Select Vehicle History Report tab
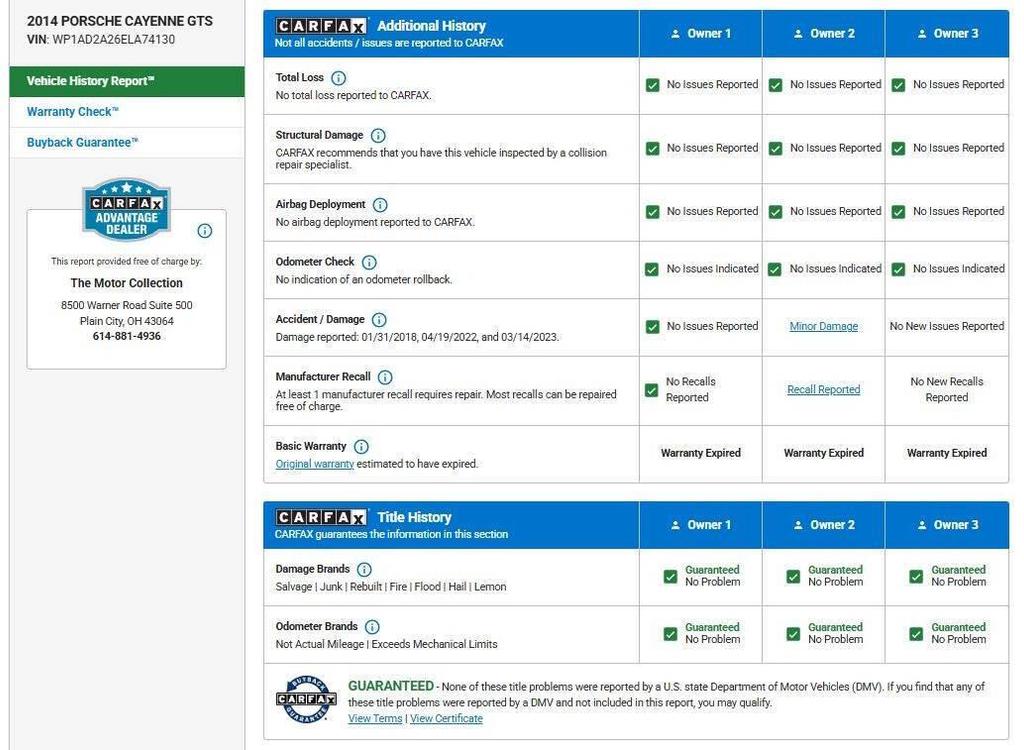1024x750 pixels. (126, 81)
